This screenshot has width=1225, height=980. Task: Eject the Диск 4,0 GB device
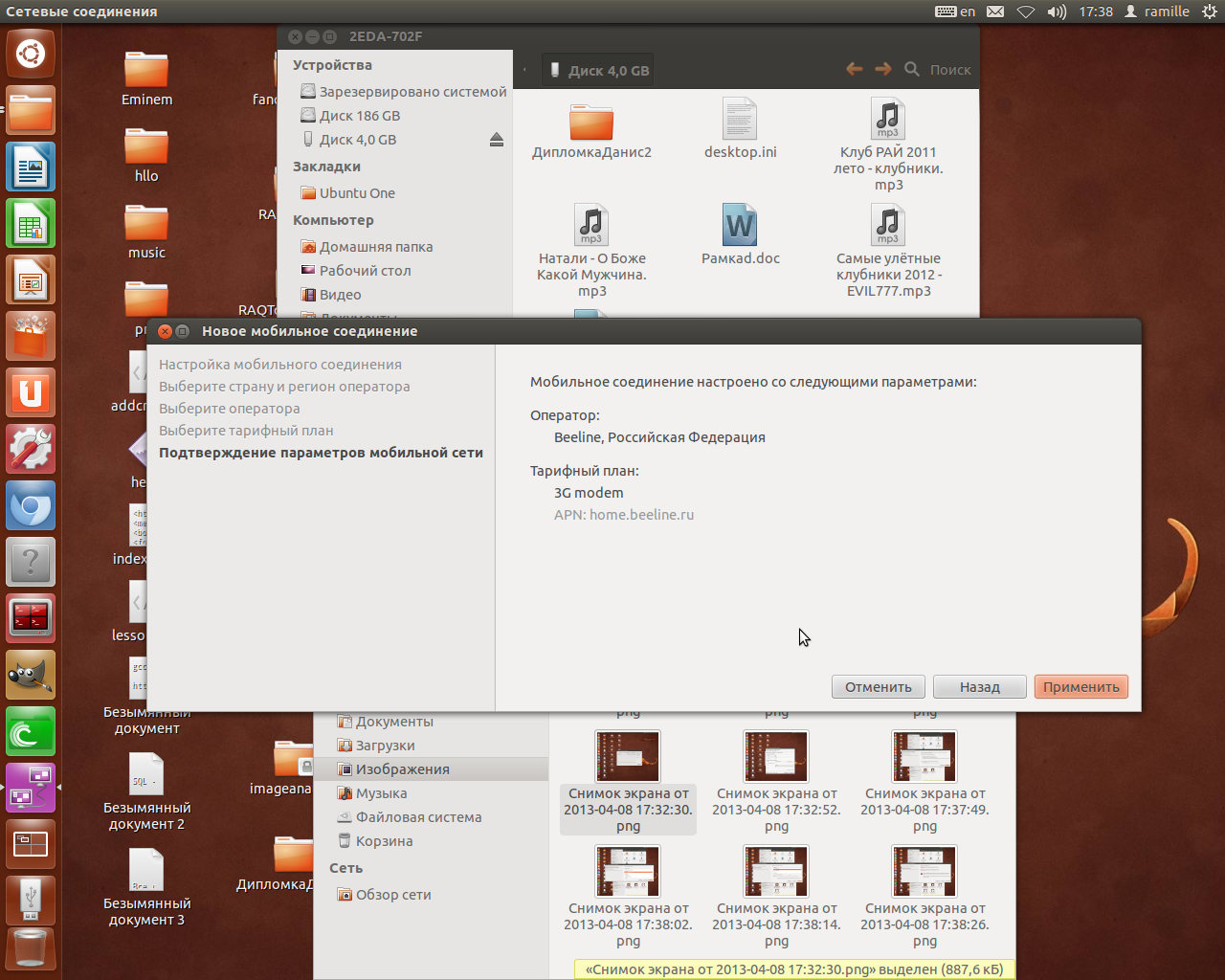click(497, 139)
